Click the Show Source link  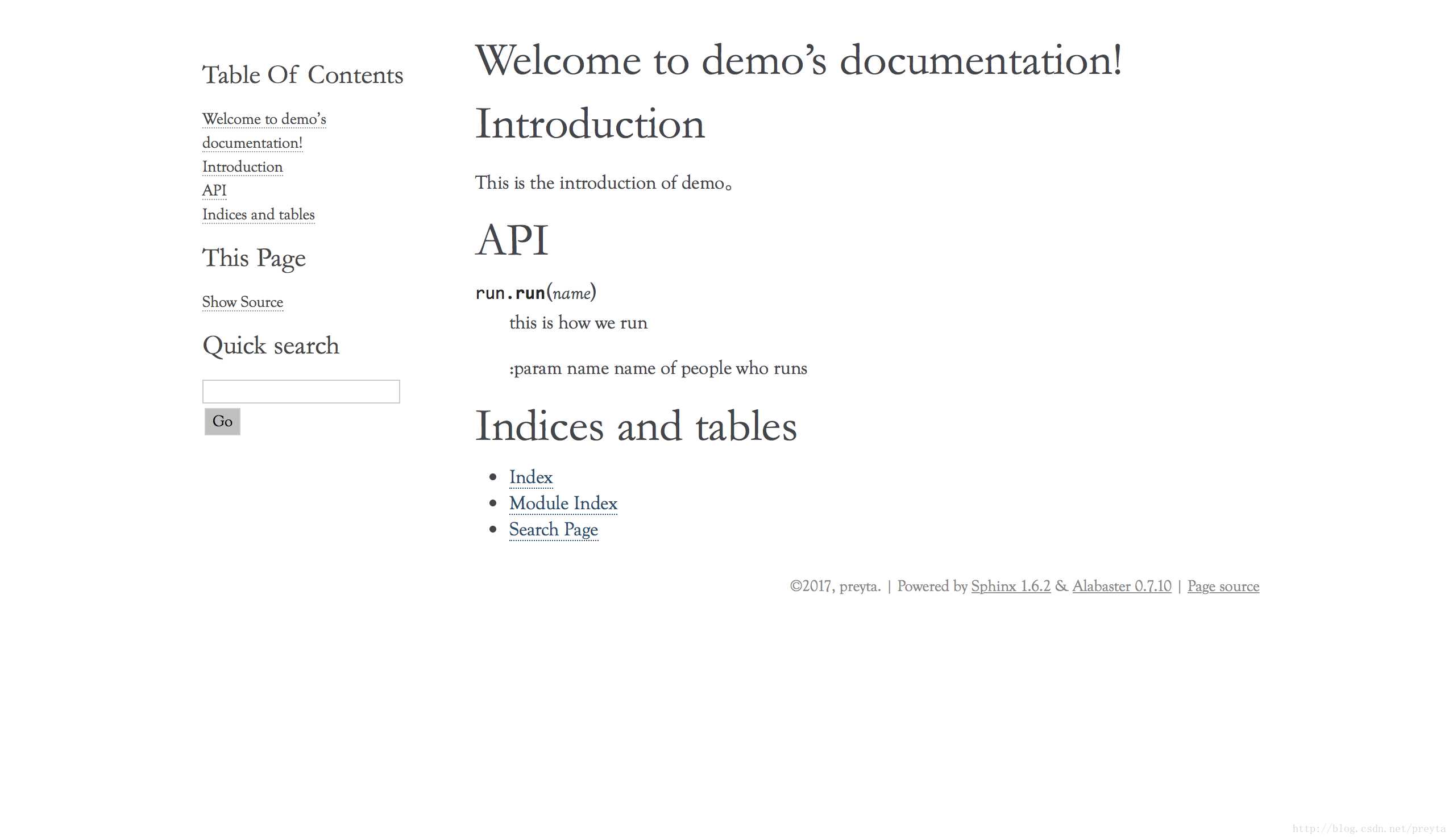(242, 302)
